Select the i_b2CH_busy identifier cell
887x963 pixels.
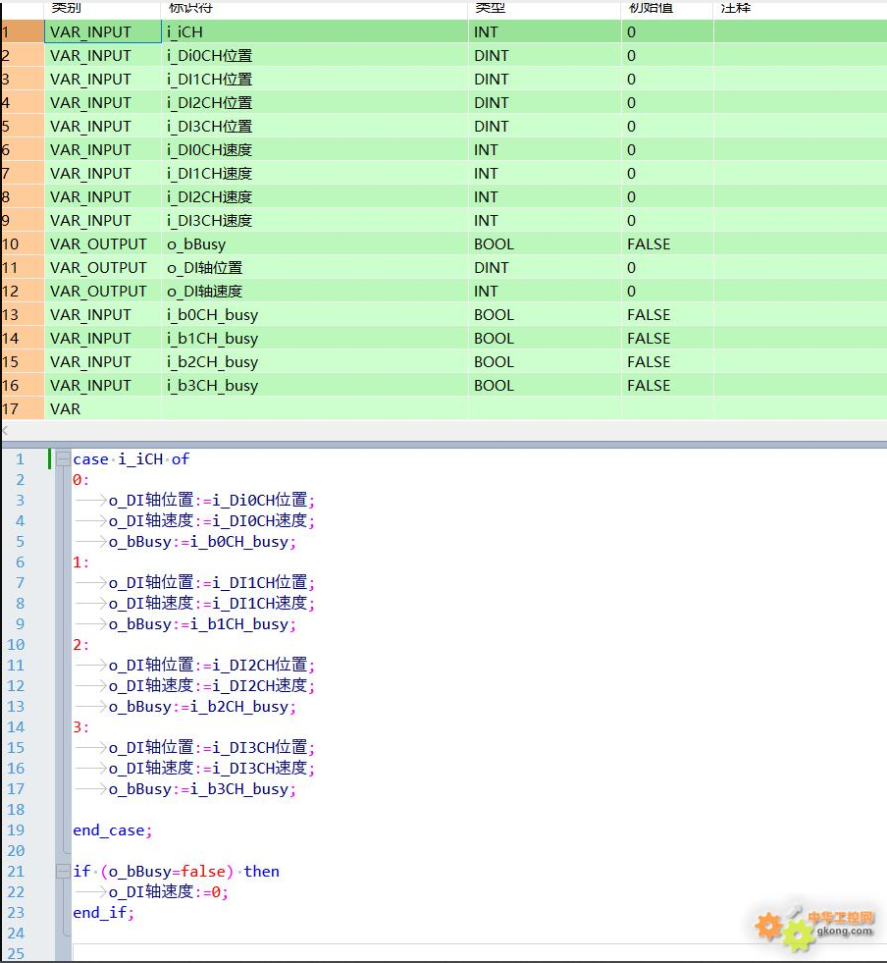(x=315, y=362)
